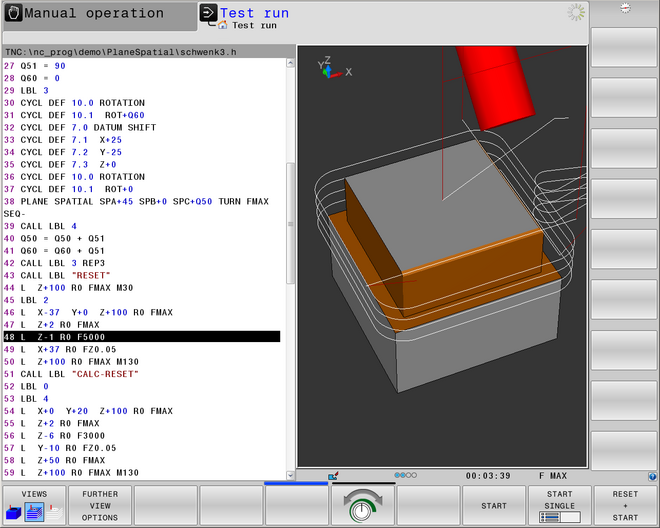660x528 pixels.
Task: Open the VIEWS soft key
Action: pyautogui.click(x=34, y=506)
